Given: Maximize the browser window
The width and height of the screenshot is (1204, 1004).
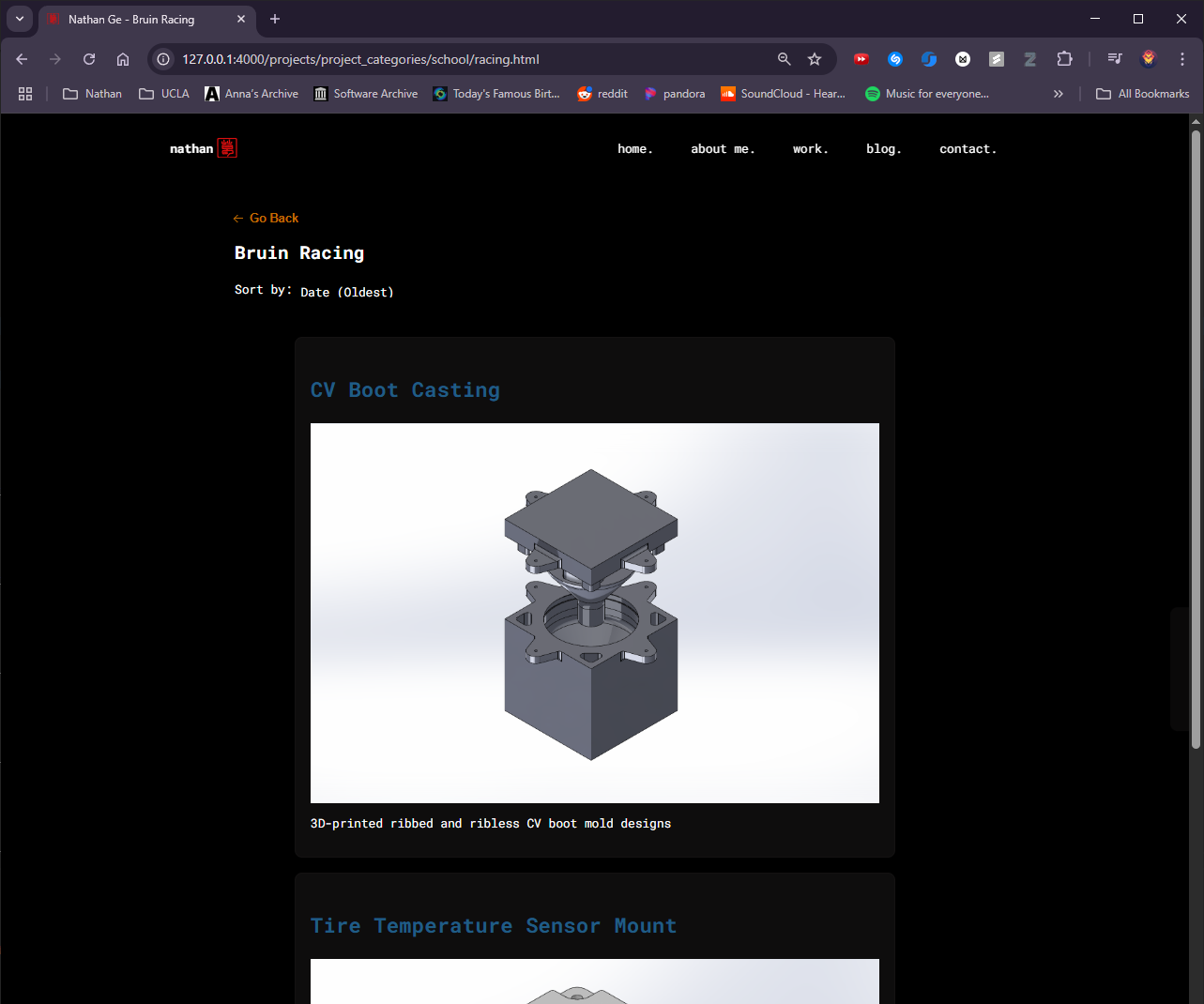Looking at the screenshot, I should coord(1138,19).
